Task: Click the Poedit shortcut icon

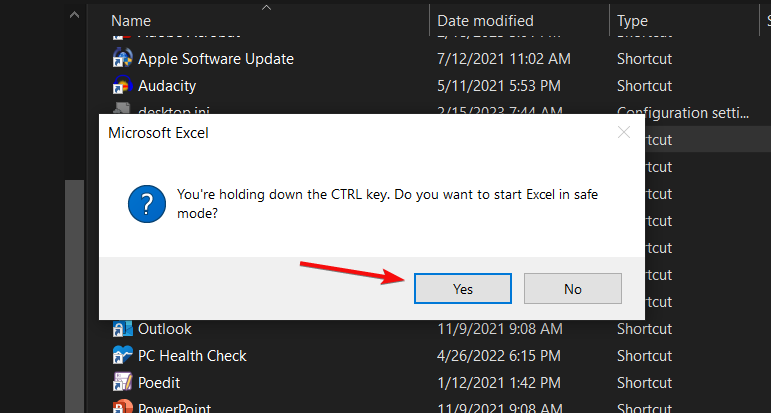Action: click(x=123, y=383)
